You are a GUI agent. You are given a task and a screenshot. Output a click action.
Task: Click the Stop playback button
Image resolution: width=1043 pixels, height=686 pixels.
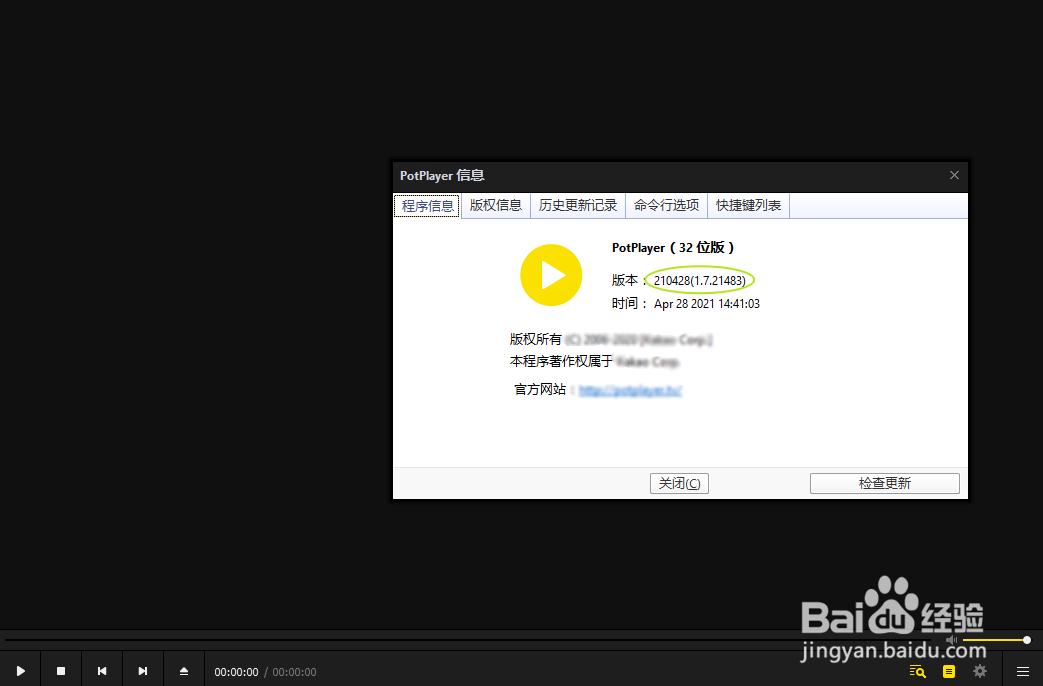point(61,671)
